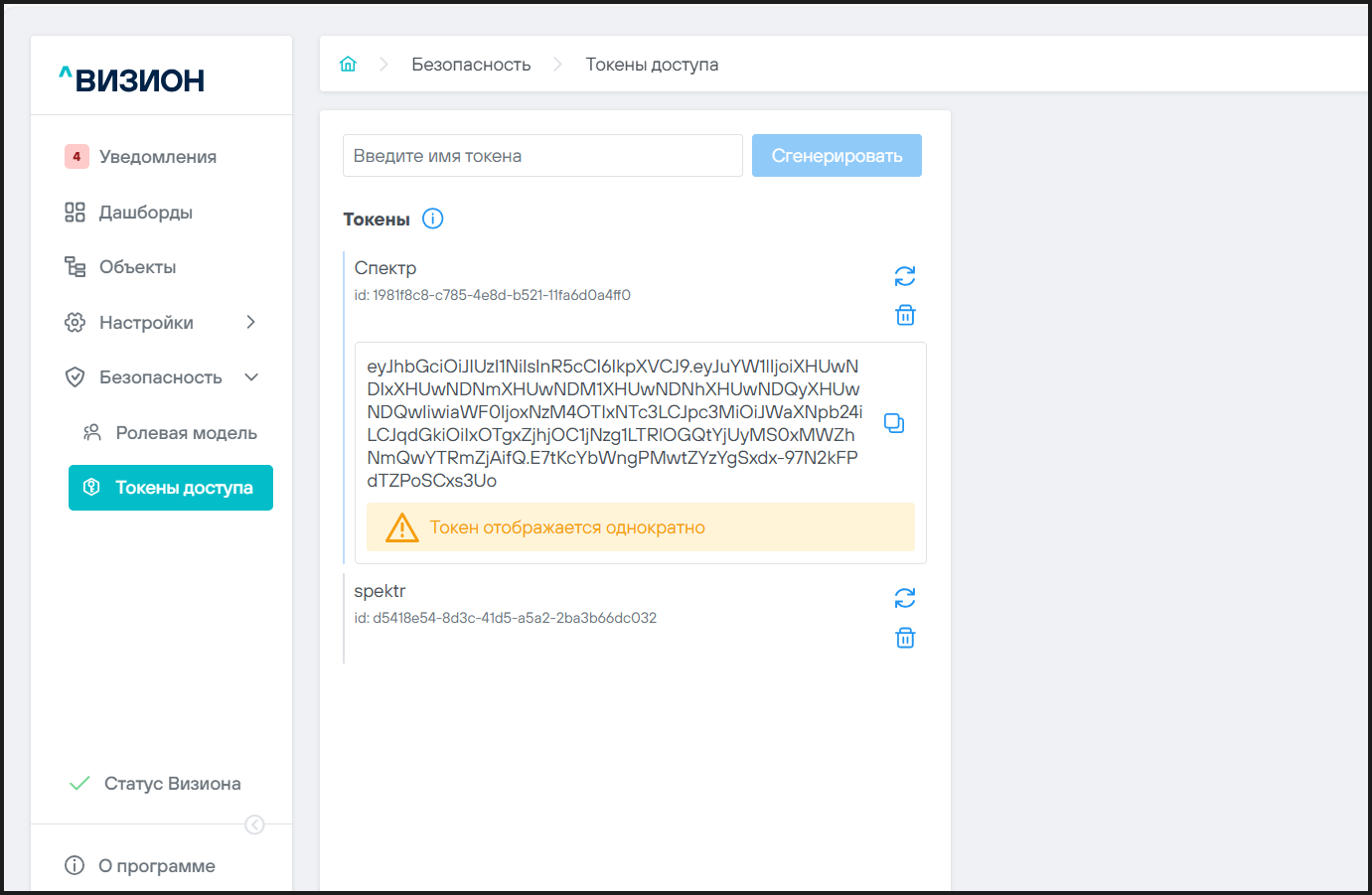Click the id starting with 1981f8c8

pyautogui.click(x=493, y=295)
